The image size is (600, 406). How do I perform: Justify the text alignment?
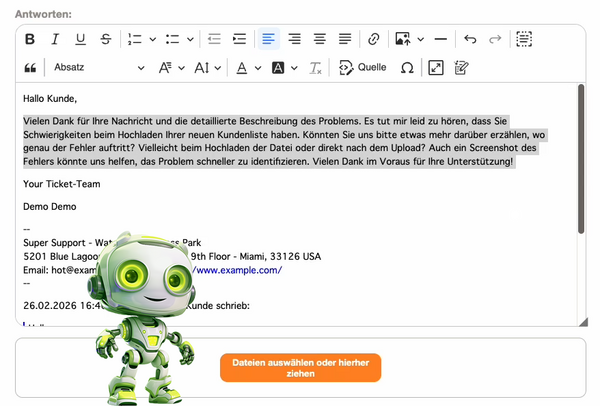345,39
